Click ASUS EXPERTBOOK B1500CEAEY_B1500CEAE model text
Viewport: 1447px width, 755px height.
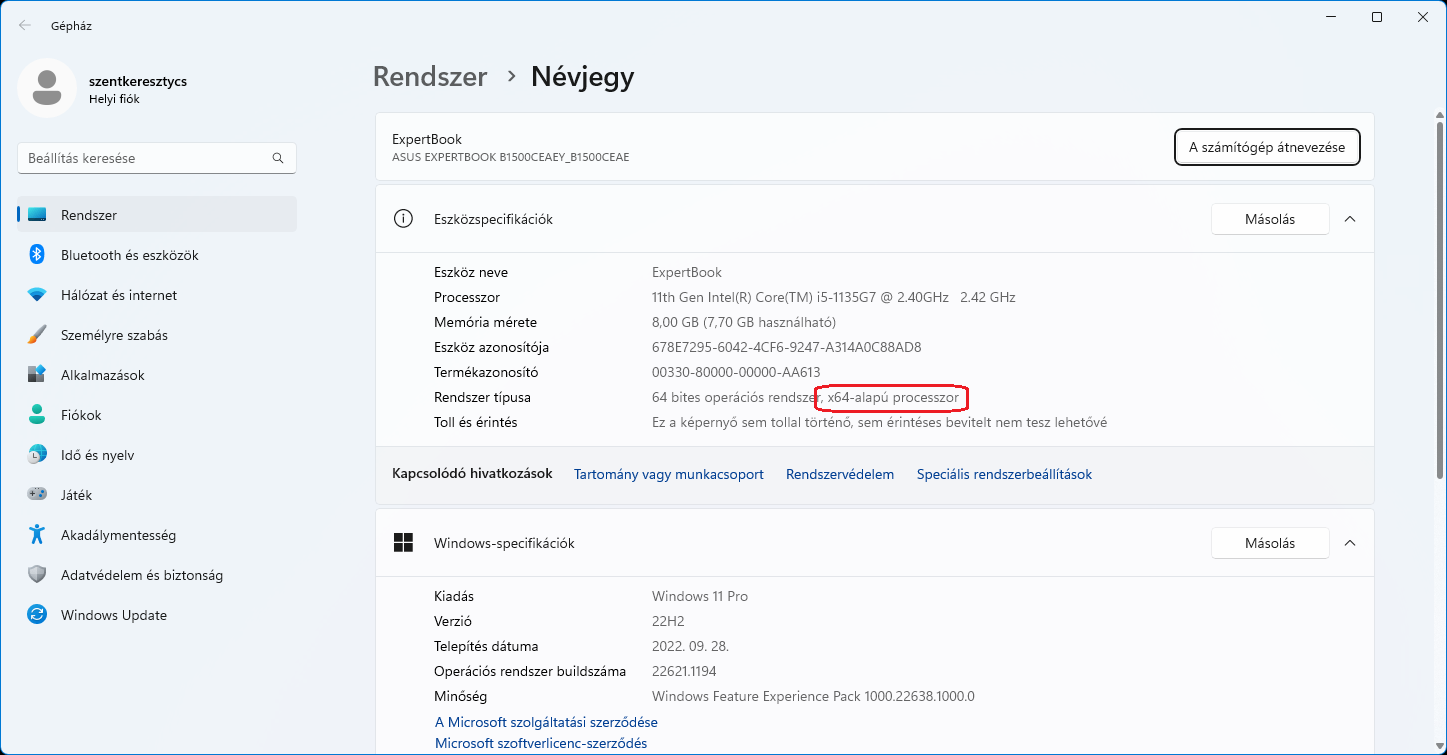pyautogui.click(x=511, y=158)
